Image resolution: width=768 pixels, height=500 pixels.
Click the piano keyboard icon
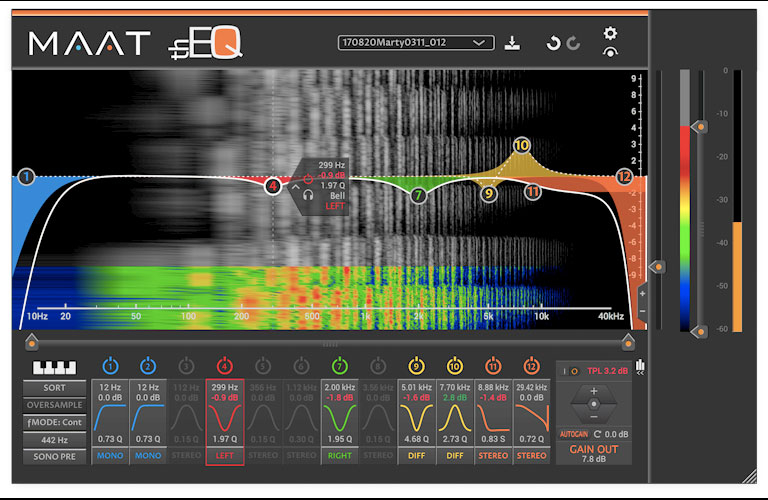click(x=56, y=368)
